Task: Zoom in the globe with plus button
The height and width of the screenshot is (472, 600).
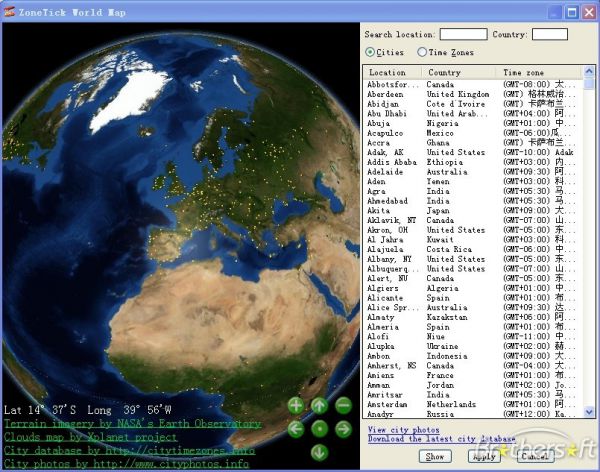Action: [x=296, y=405]
